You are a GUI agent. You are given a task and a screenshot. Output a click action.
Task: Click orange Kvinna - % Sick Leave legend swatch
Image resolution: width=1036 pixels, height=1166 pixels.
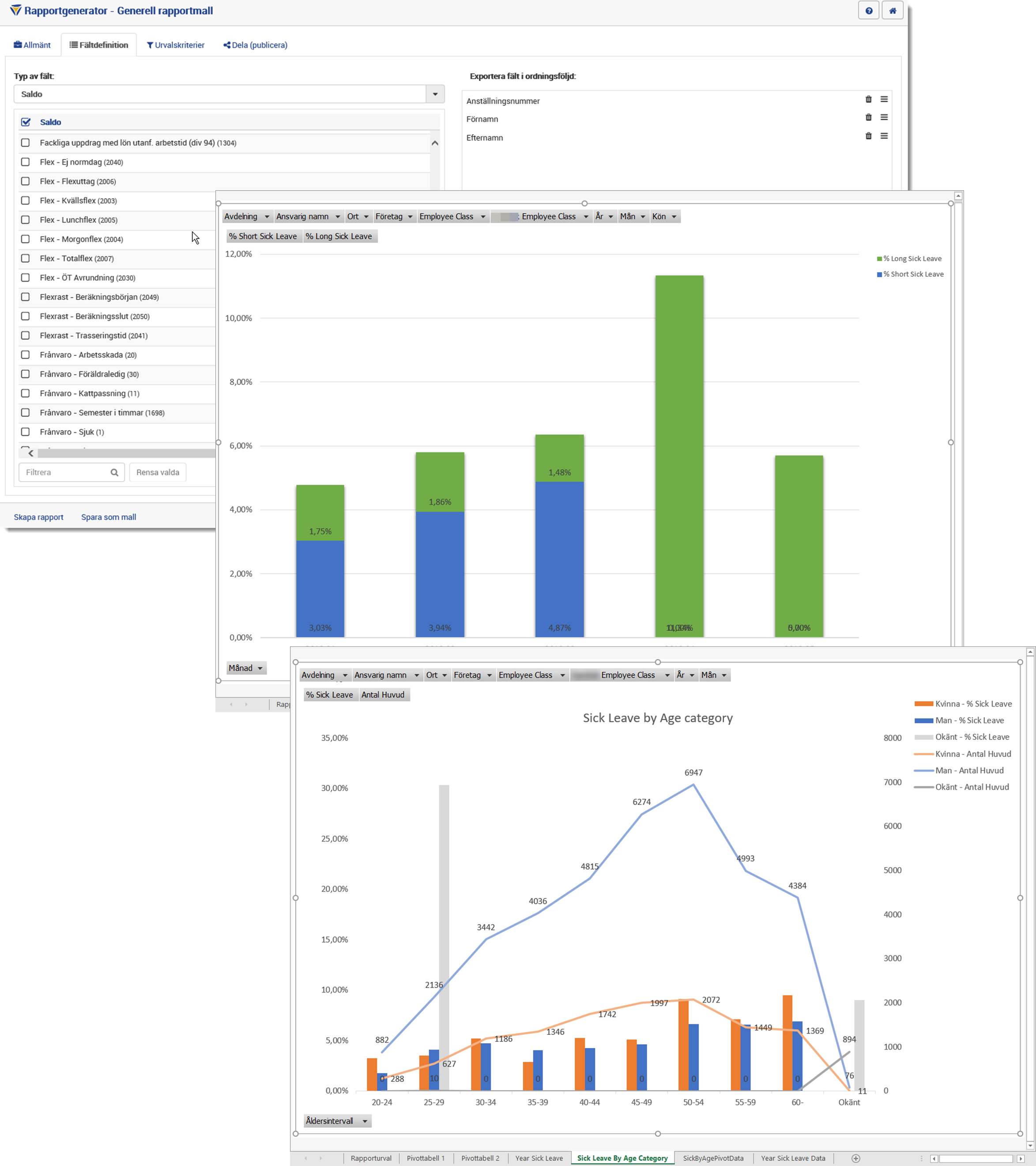click(923, 704)
